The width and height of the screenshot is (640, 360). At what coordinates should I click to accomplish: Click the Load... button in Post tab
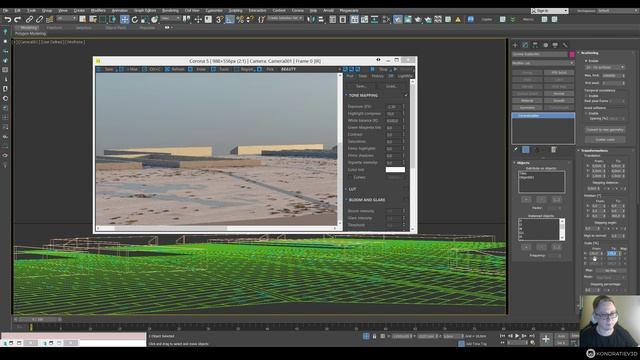click(x=391, y=87)
